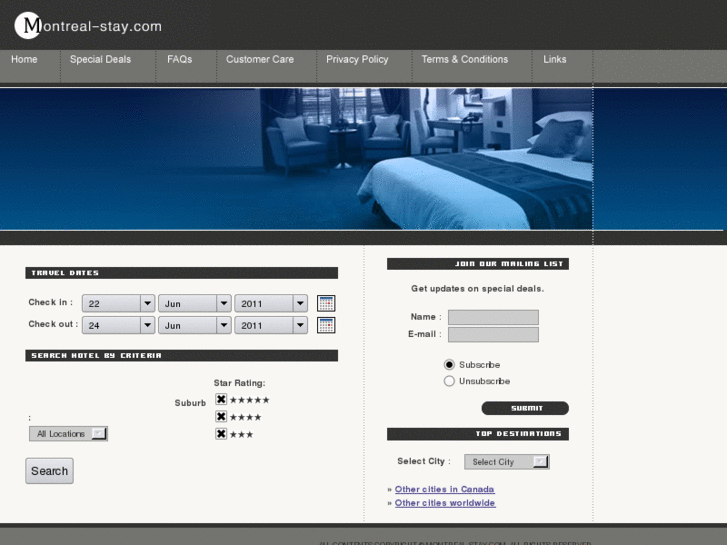This screenshot has width=727, height=545.
Task: Expand the check-in day dropdown
Action: 118,303
